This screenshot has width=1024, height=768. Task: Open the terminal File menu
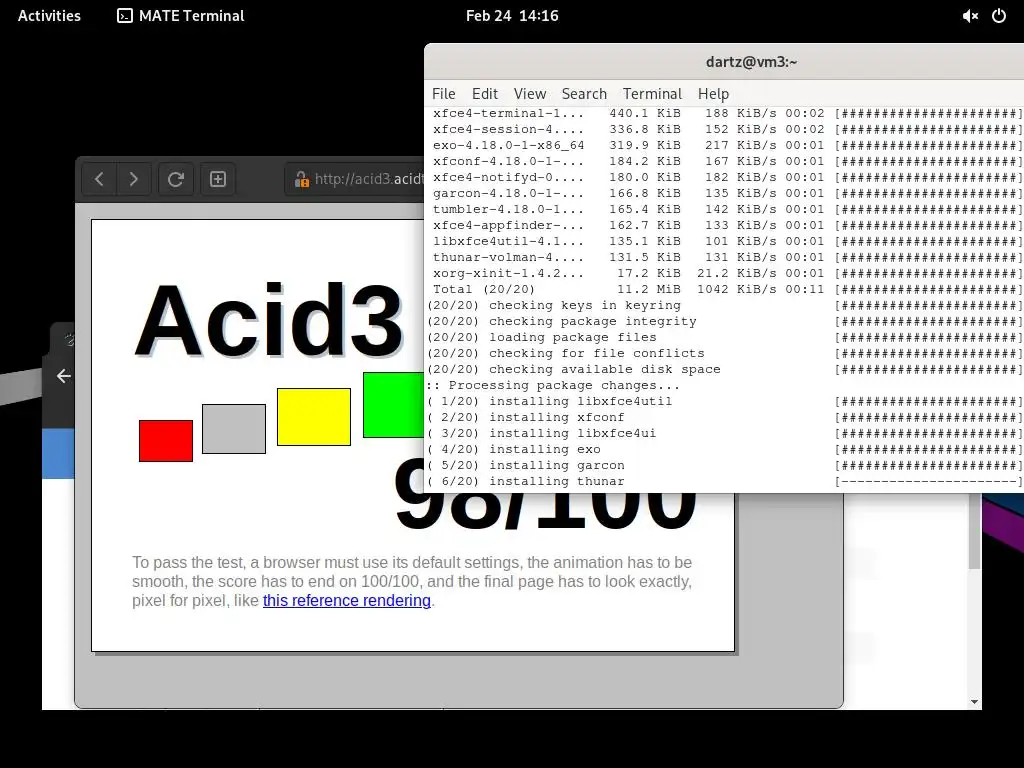pyautogui.click(x=443, y=94)
